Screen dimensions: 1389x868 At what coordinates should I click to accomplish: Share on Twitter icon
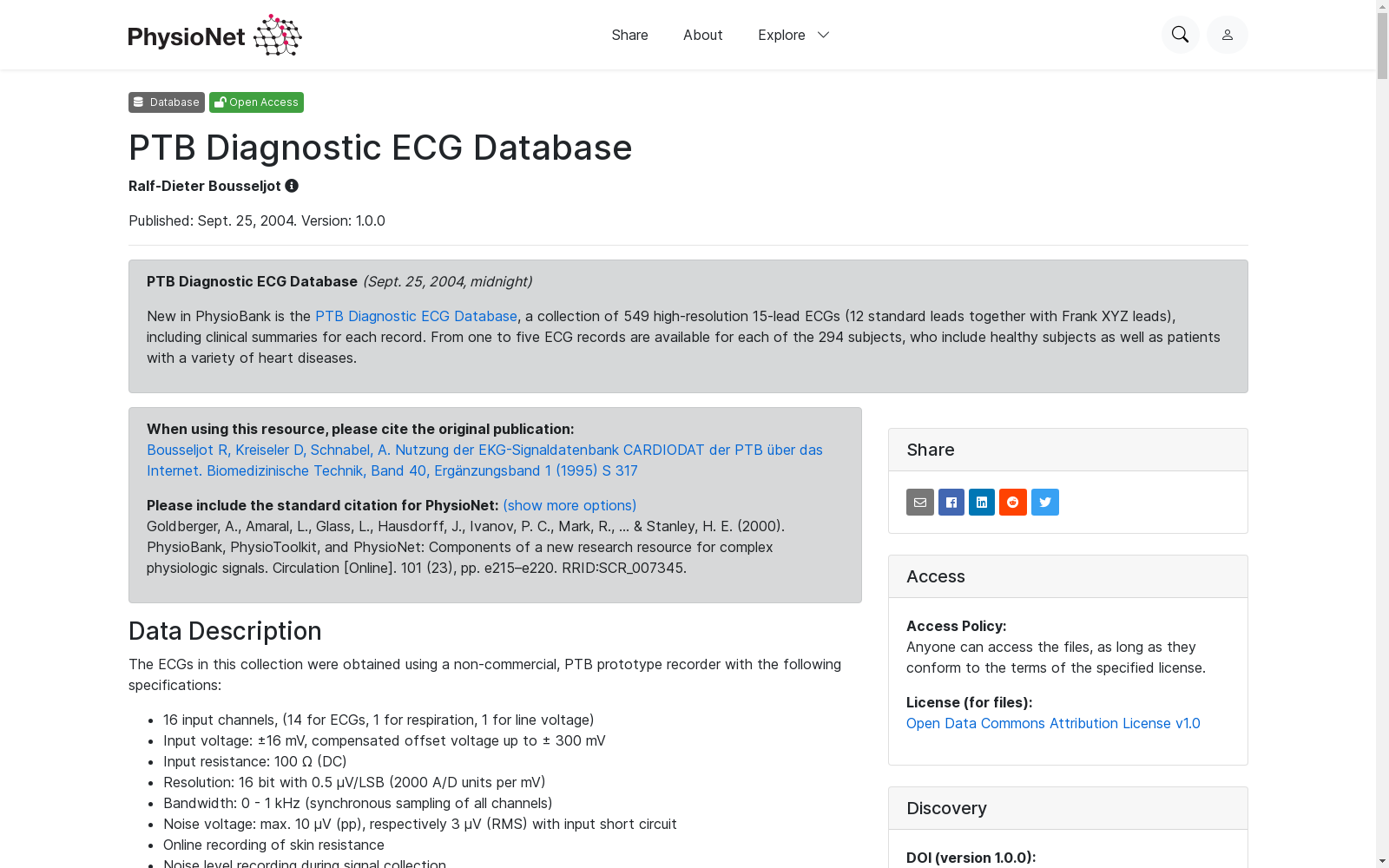tap(1045, 502)
